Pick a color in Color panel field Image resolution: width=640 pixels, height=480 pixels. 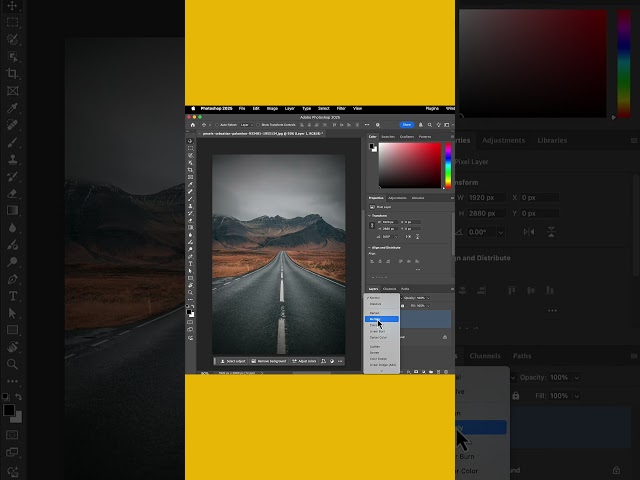click(410, 165)
